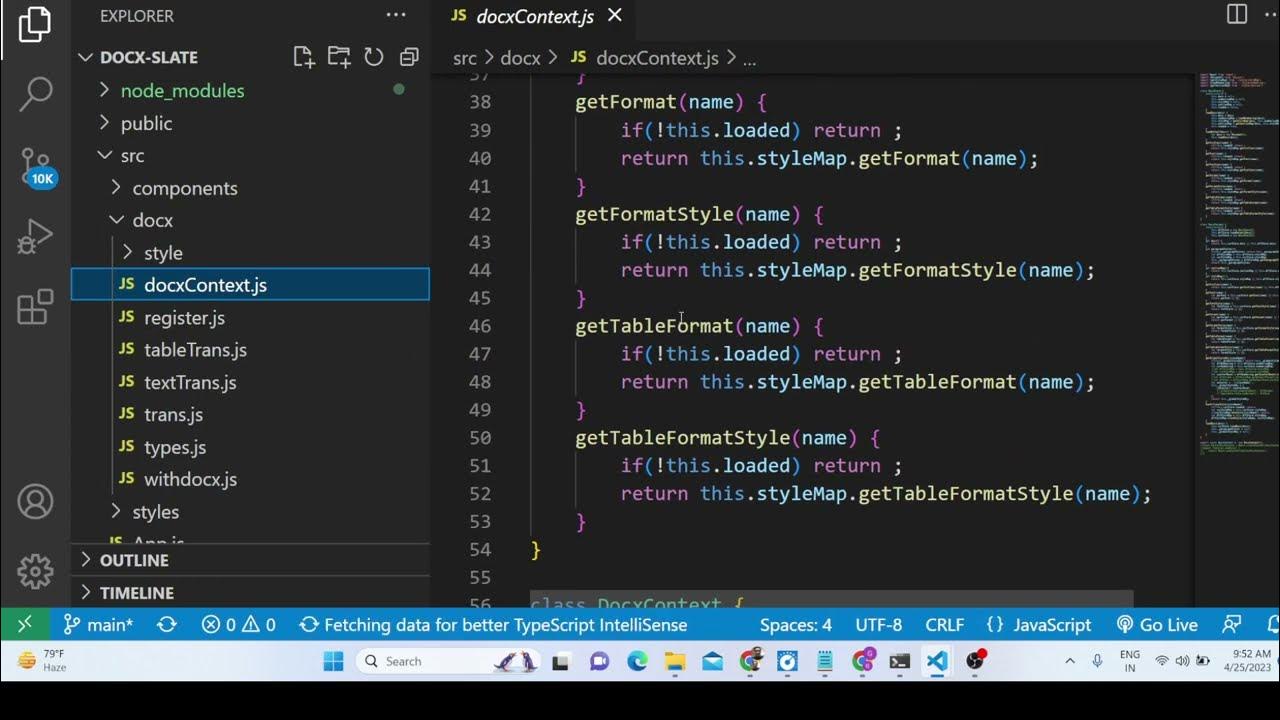
Task: Open Source Control view with 10K badge
Action: (35, 164)
